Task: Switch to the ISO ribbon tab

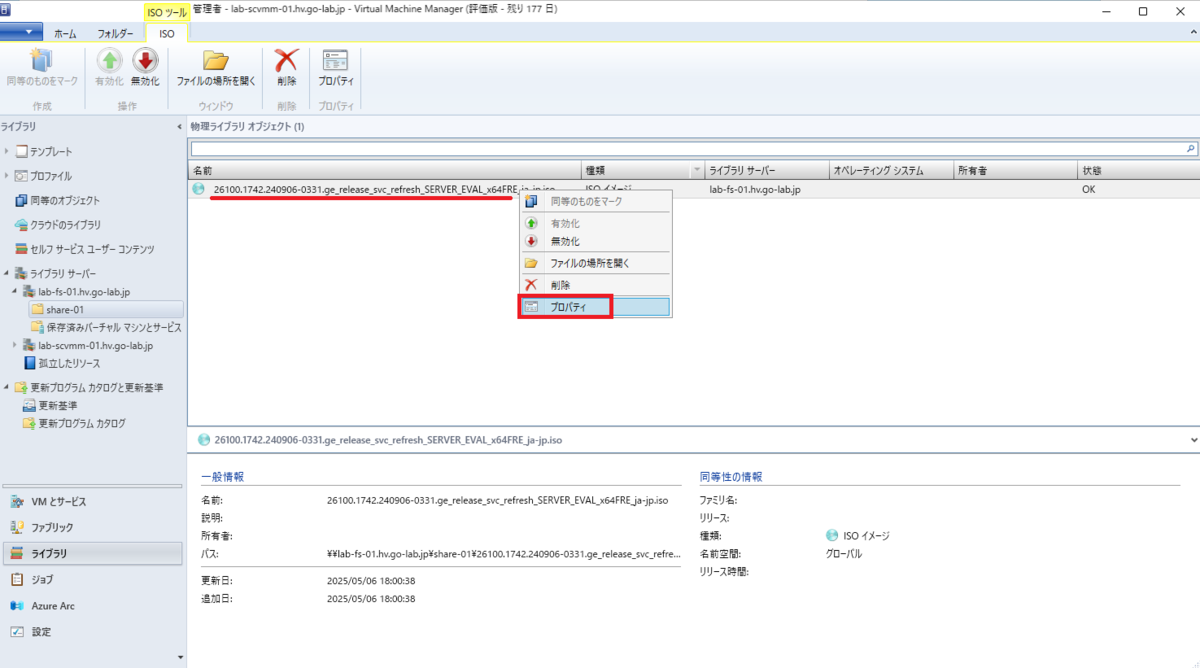Action: (x=167, y=33)
